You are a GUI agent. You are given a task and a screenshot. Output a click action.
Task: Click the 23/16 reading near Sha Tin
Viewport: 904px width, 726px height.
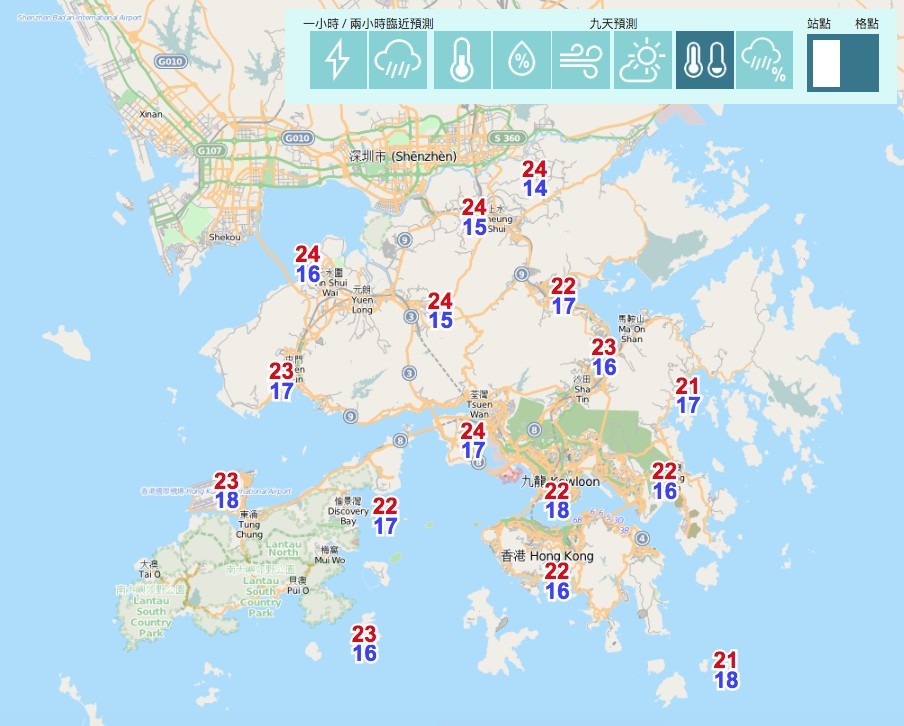click(603, 358)
